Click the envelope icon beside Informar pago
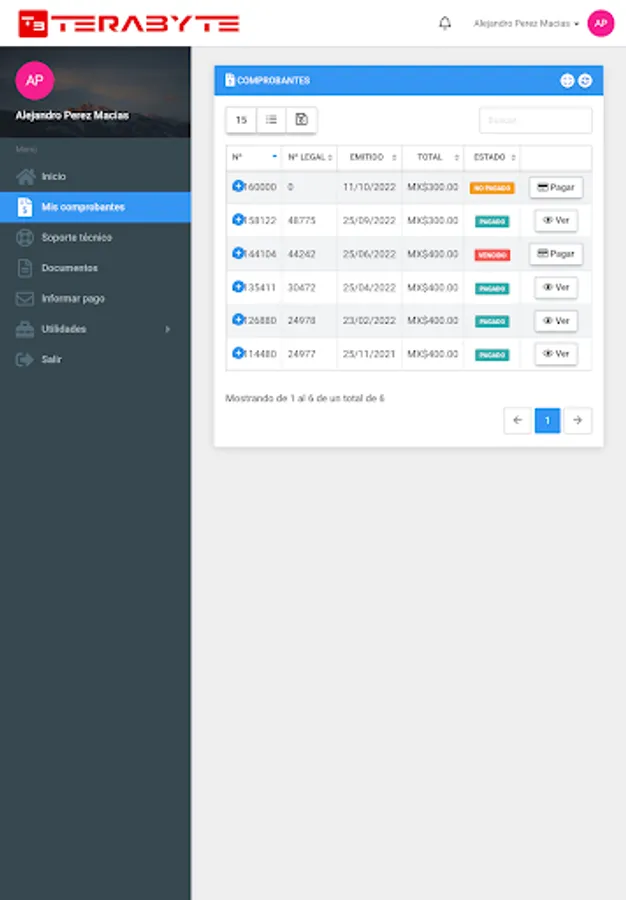Image resolution: width=626 pixels, height=900 pixels. [x=25, y=298]
